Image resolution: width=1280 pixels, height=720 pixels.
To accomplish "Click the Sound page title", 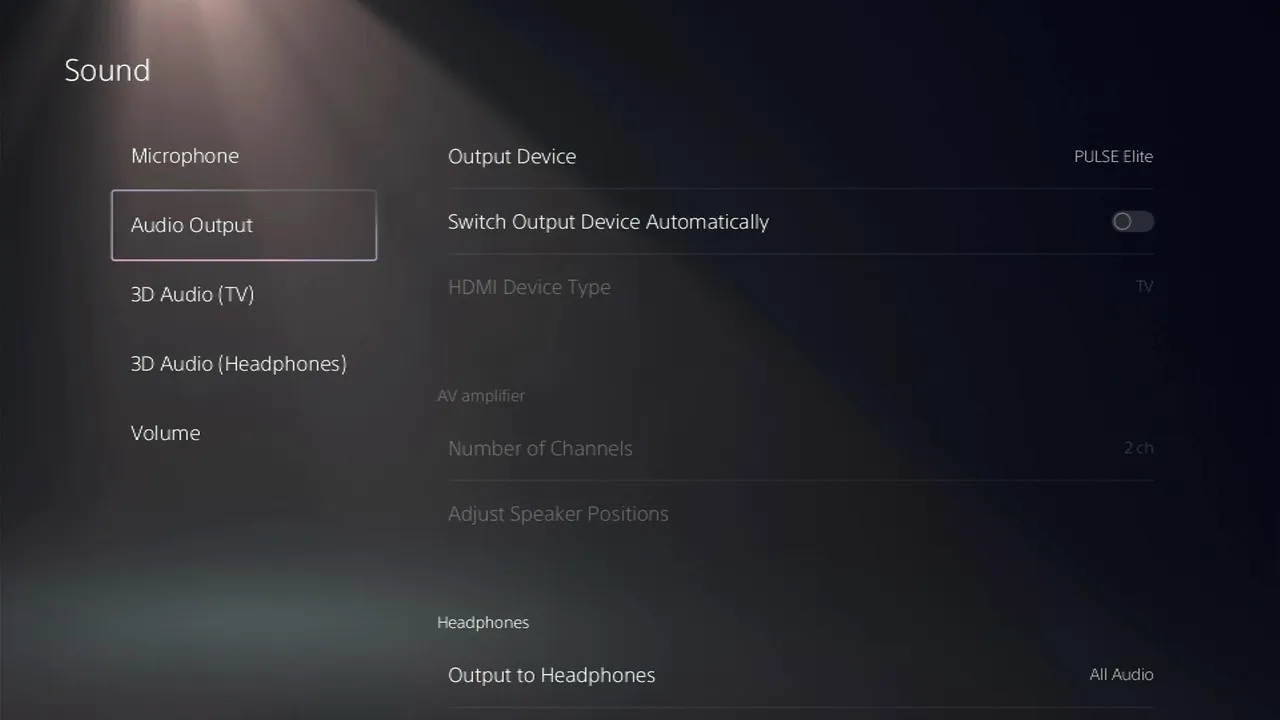I will click(107, 70).
